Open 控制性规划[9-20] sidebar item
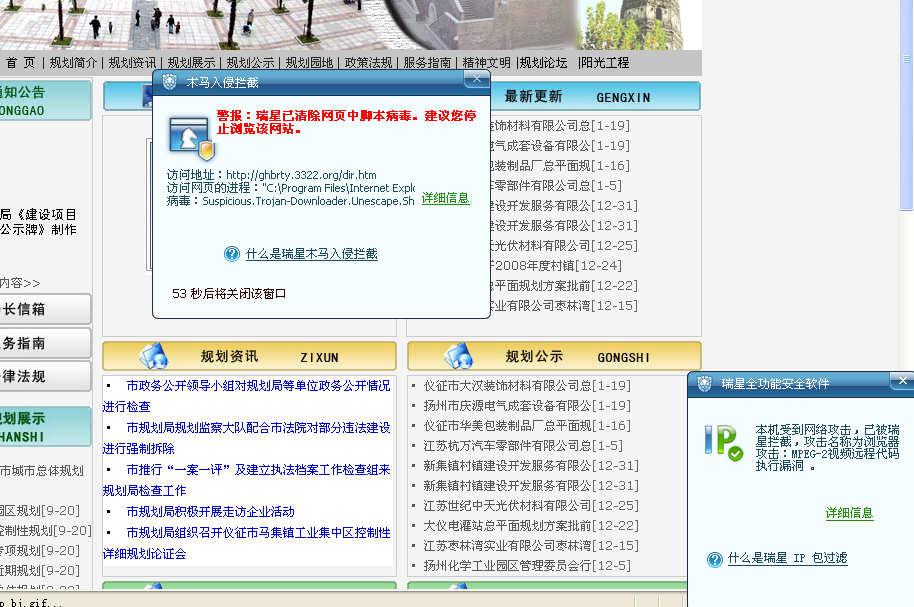This screenshot has height=607, width=914. click(x=46, y=530)
